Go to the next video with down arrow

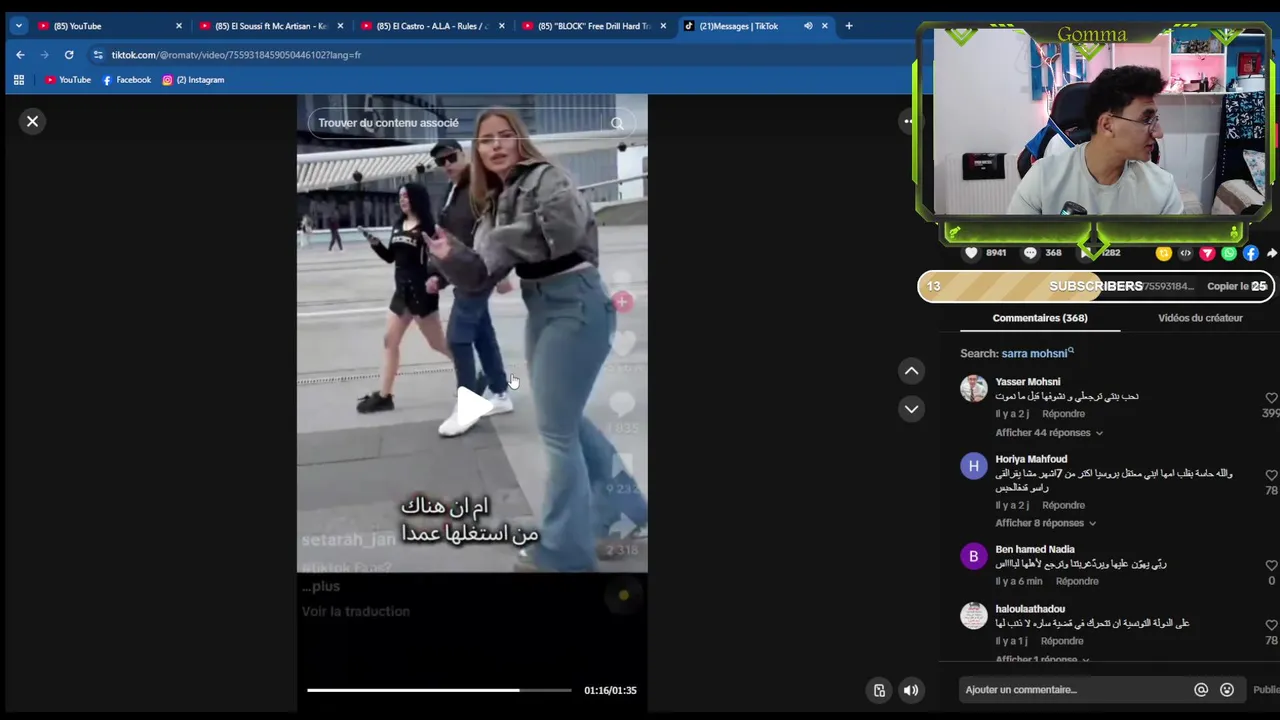[x=911, y=408]
